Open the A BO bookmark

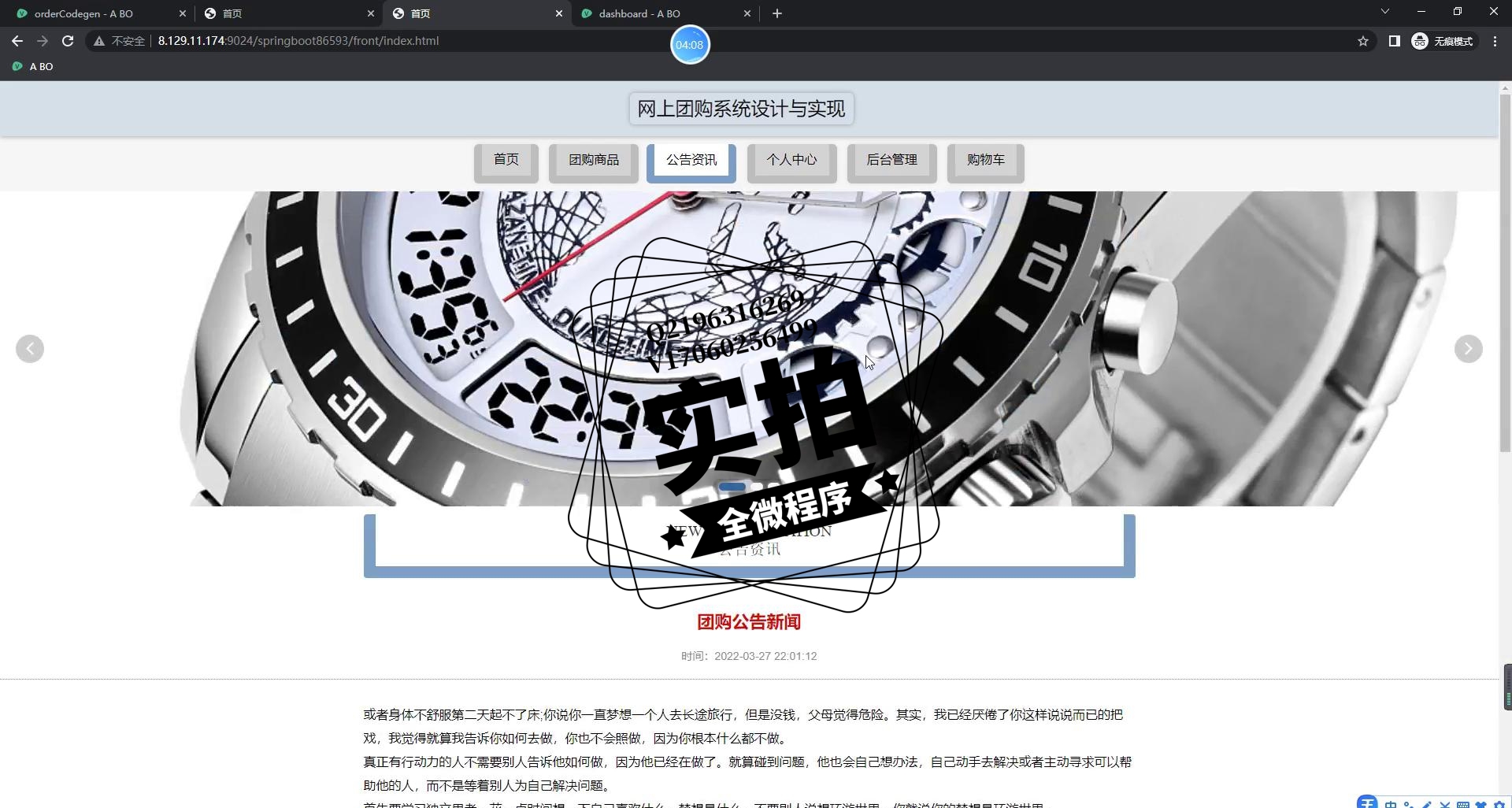(33, 67)
